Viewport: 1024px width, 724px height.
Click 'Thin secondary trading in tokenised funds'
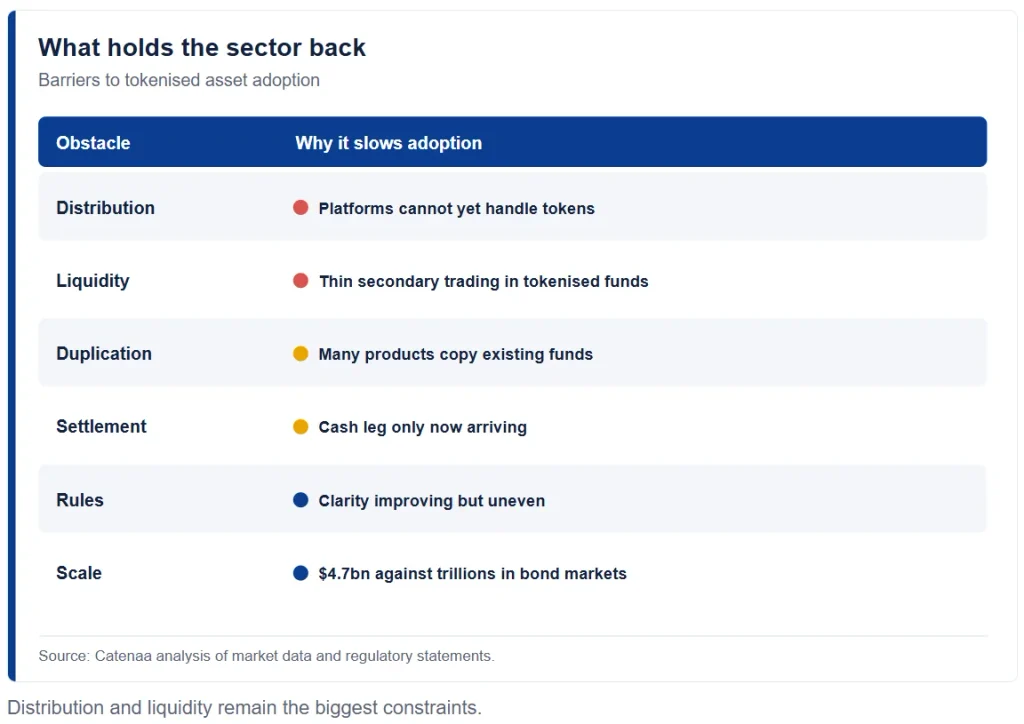coord(483,281)
